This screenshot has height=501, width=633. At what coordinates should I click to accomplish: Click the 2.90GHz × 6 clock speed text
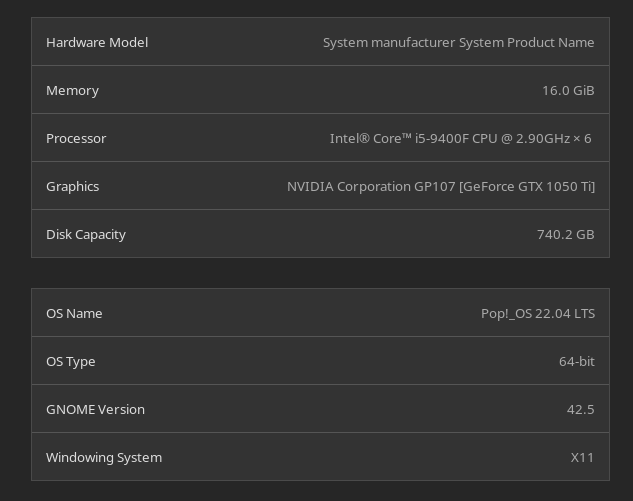point(553,138)
